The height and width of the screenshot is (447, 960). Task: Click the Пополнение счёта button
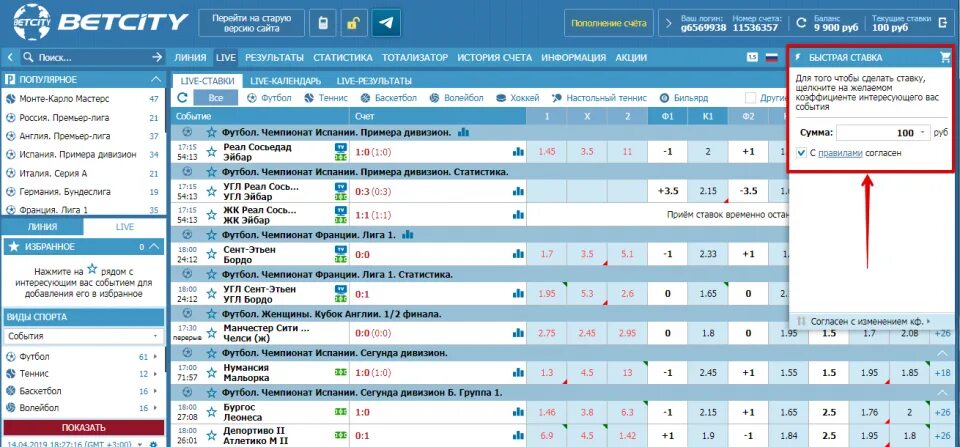609,23
